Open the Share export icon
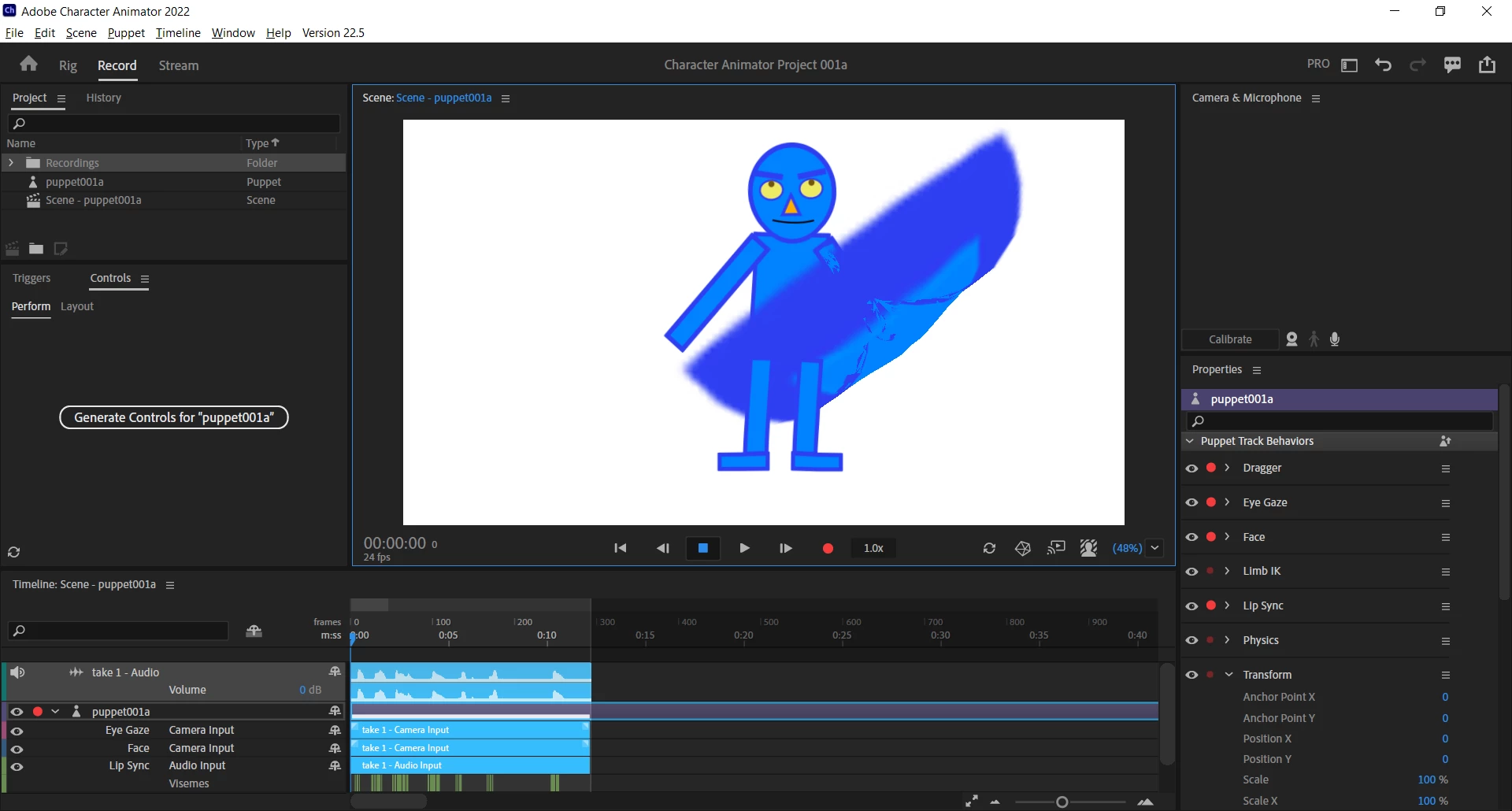 tap(1487, 65)
